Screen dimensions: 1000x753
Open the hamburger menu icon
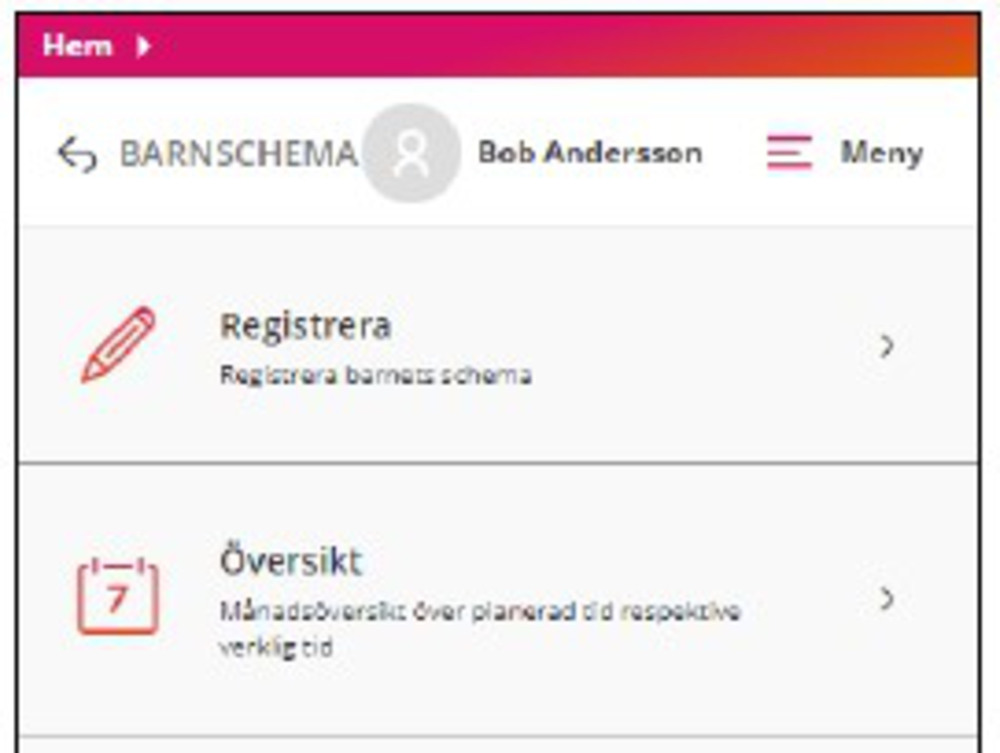(789, 153)
